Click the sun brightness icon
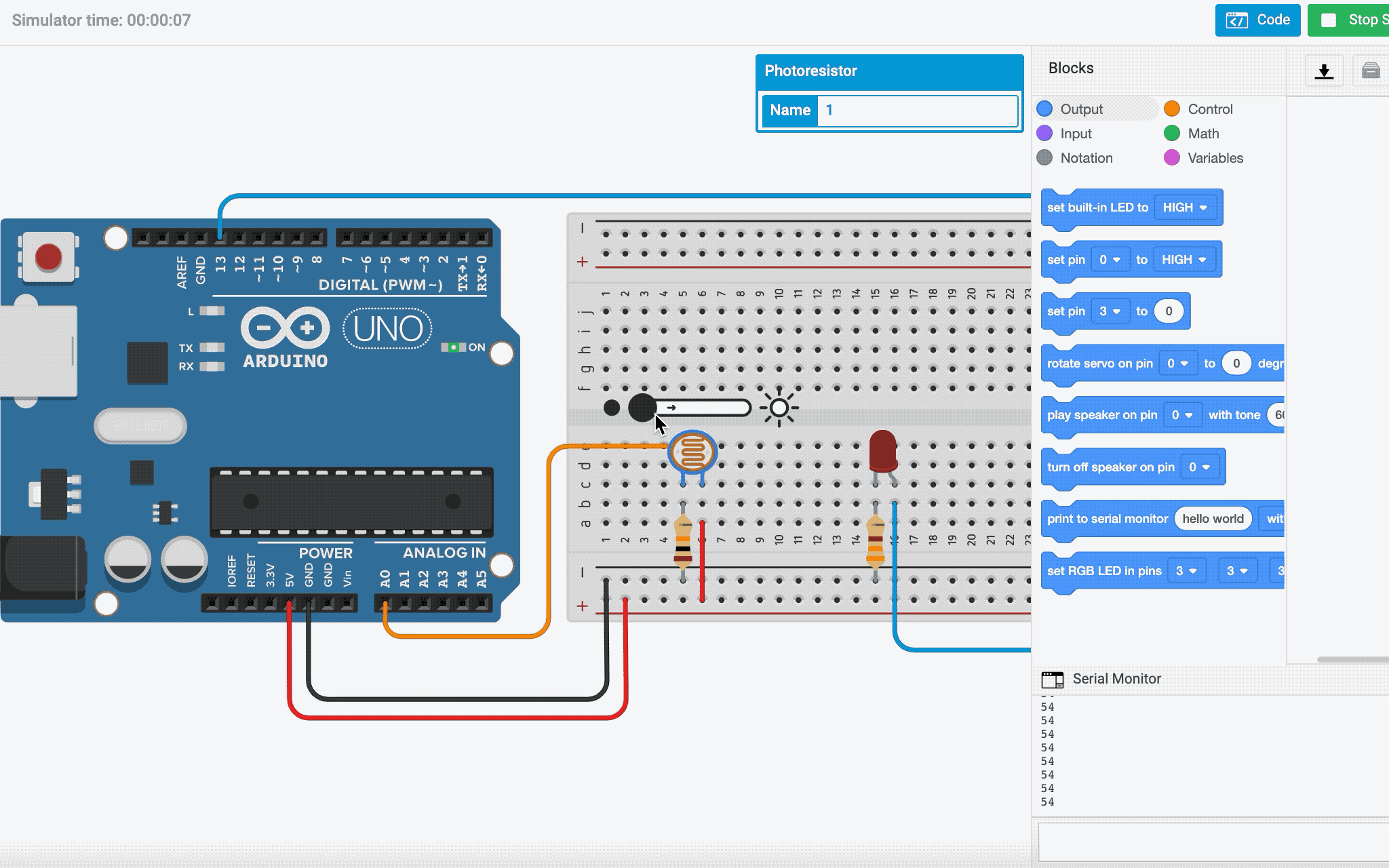1389x868 pixels. pyautogui.click(x=779, y=408)
